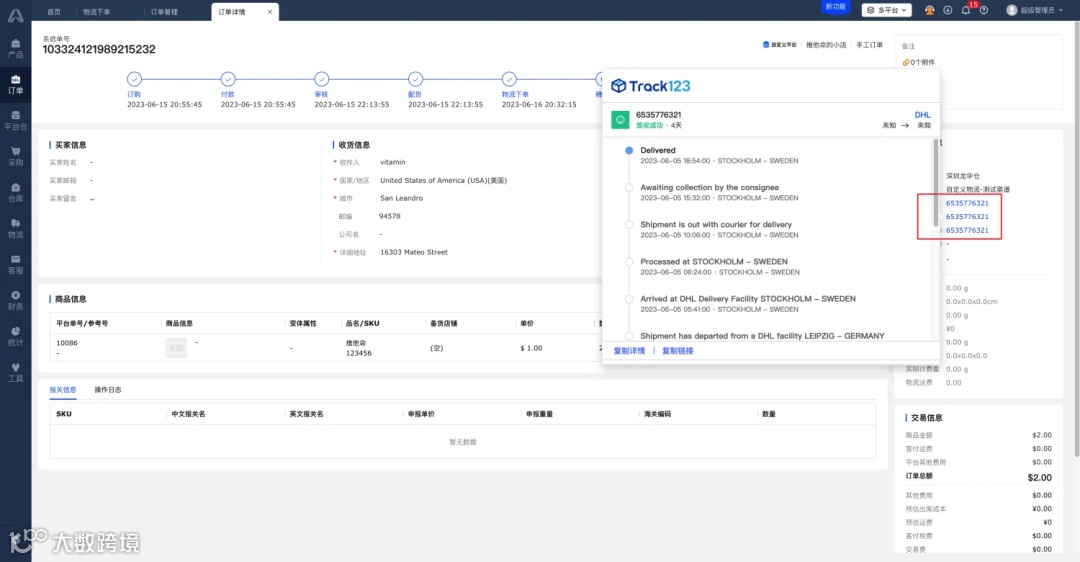Open the 采购 (Purchasing) sidebar section

[15, 157]
